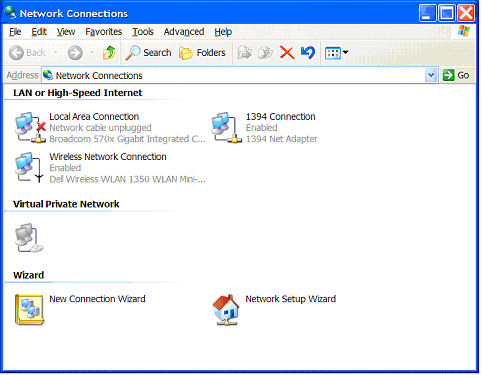Open the Tools menu

click(x=143, y=32)
